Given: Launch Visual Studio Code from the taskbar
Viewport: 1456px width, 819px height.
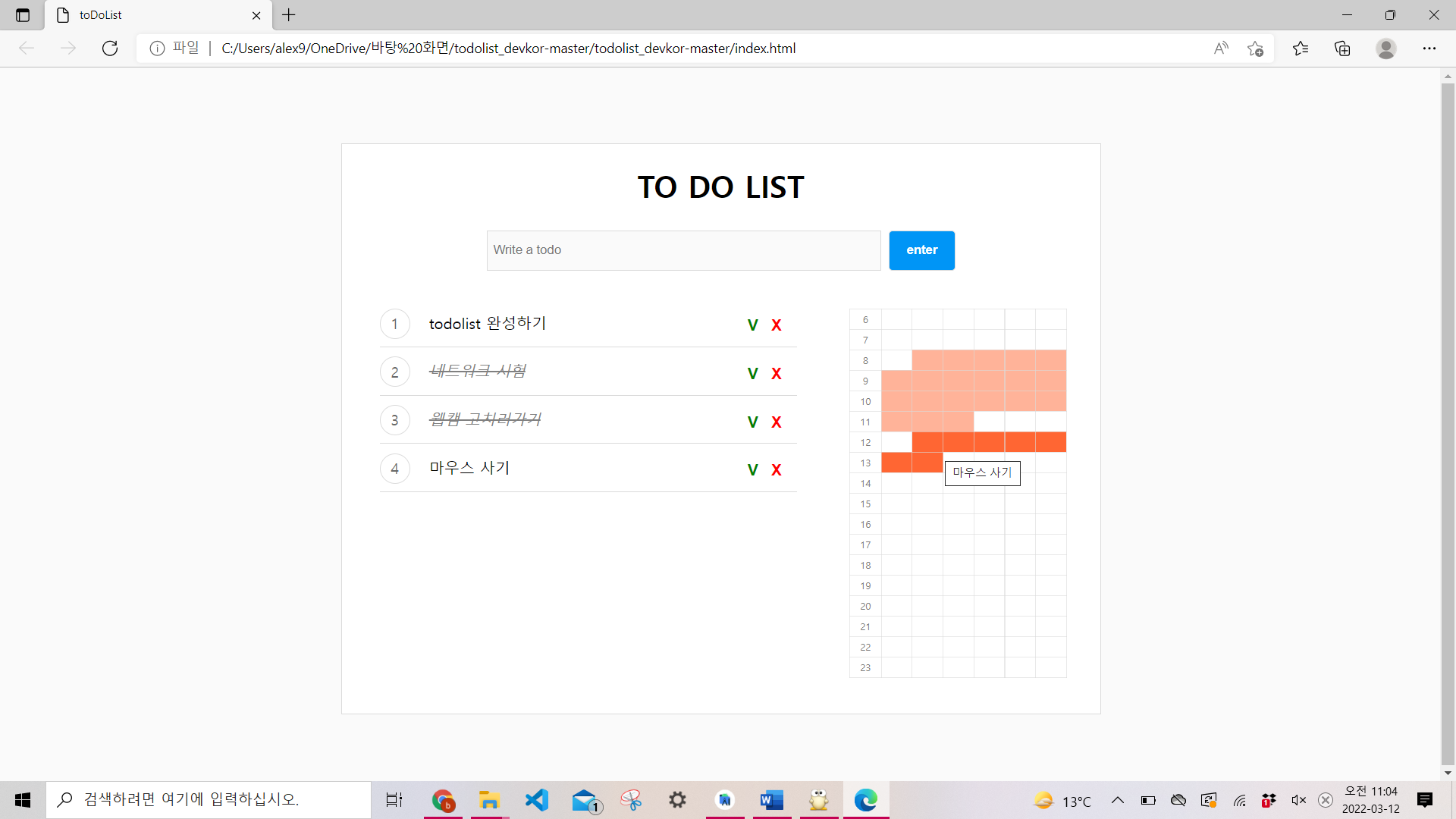Looking at the screenshot, I should 537,799.
